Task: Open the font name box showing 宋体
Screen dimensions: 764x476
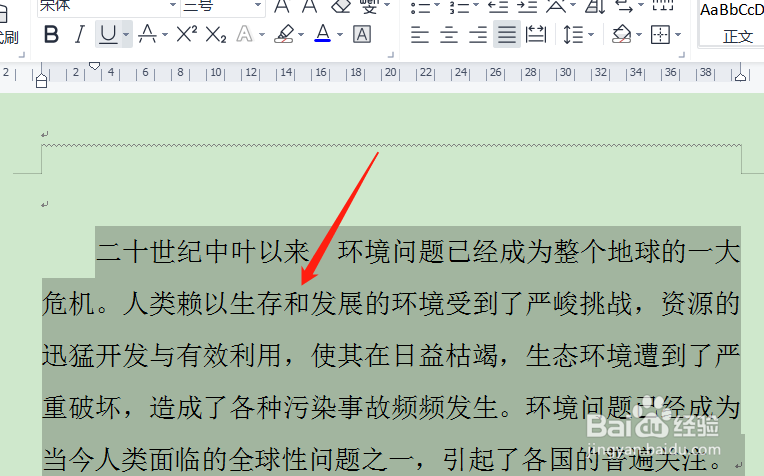Action: click(108, 6)
